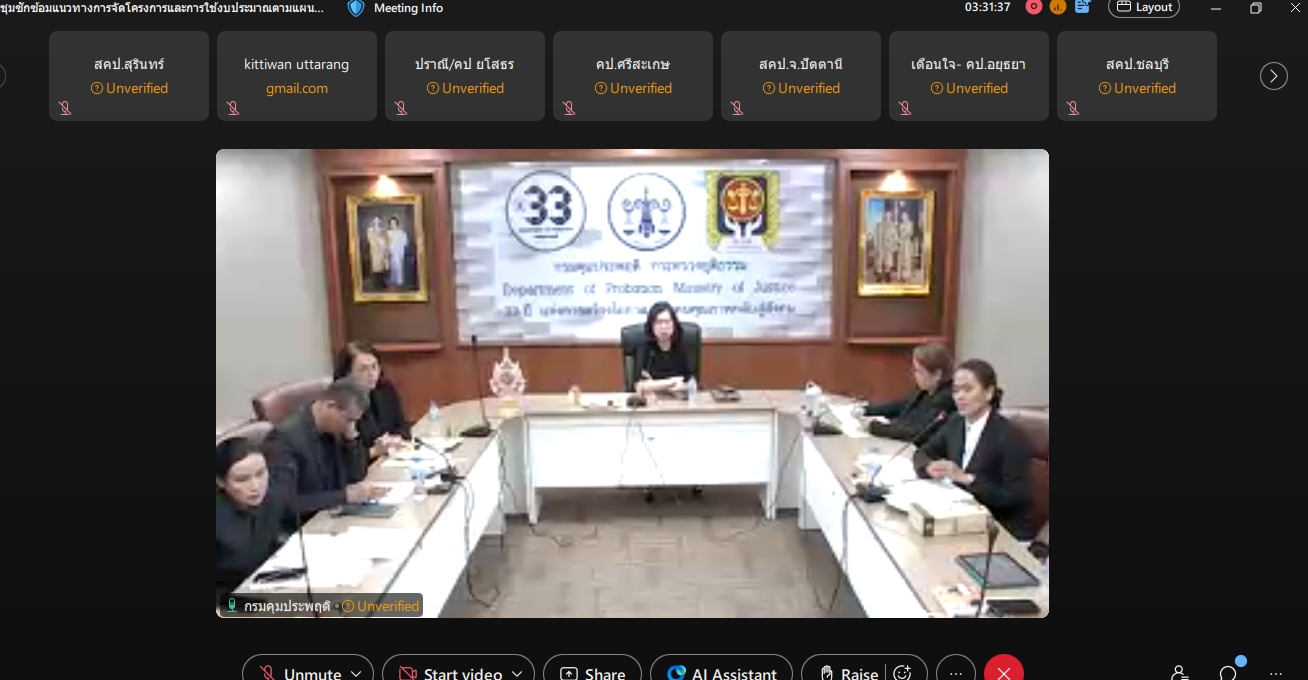Expand audio options arrow next to Unmute

[x=356, y=673]
